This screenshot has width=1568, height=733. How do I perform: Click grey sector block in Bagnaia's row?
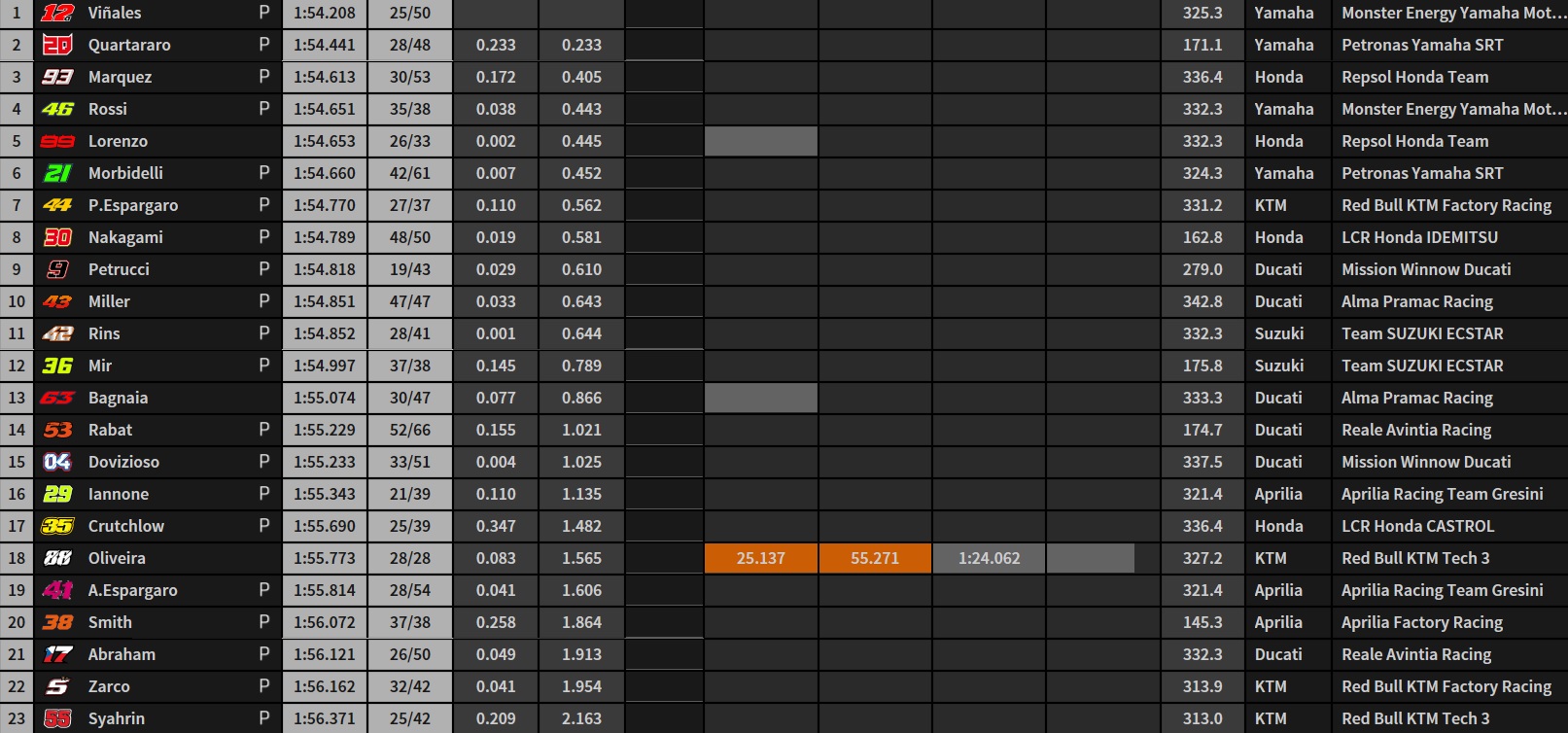(x=761, y=398)
